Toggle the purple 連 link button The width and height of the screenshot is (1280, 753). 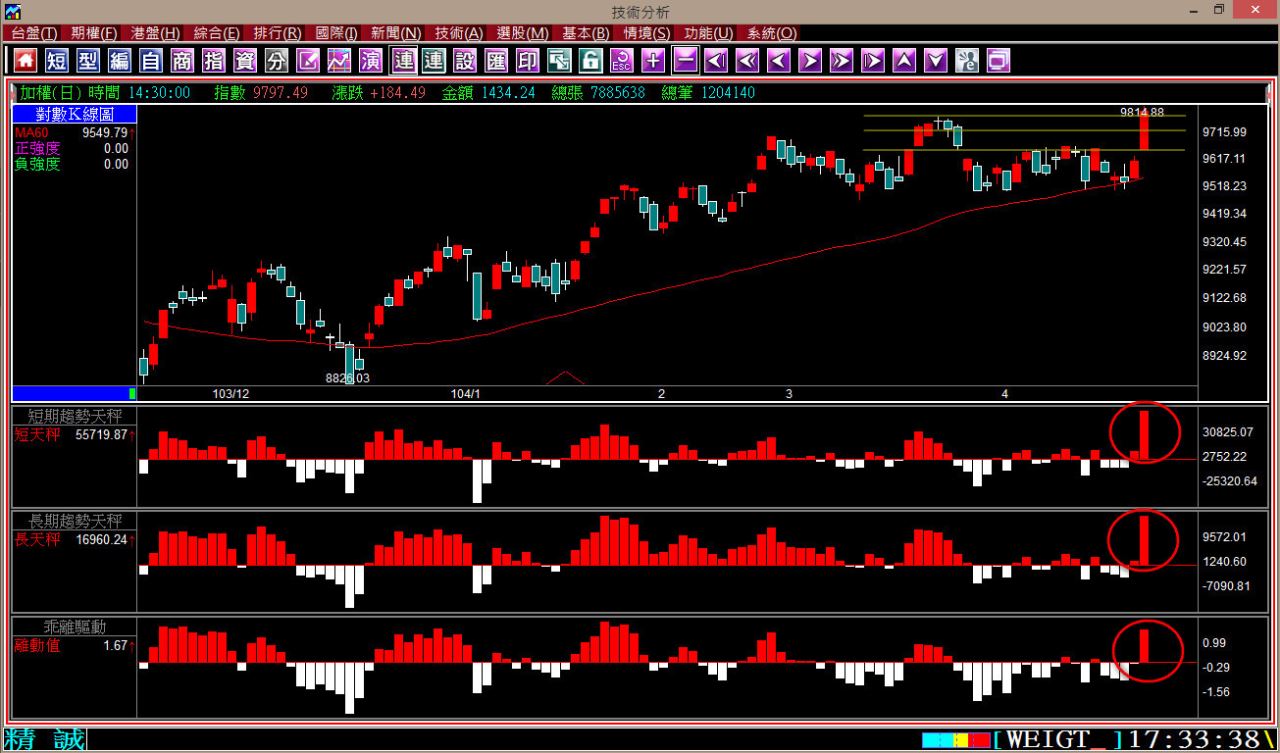[x=403, y=61]
